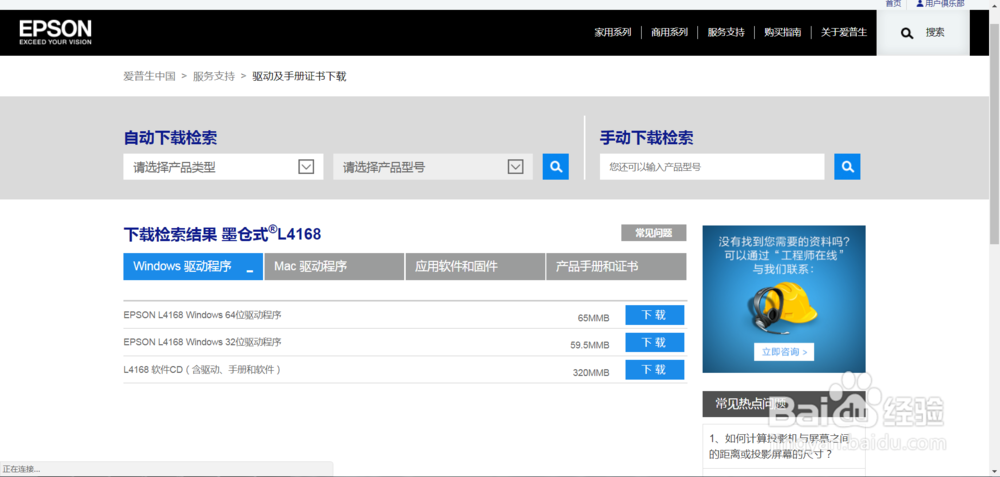Click the 65MMB file size text
Screen dimensions: 1000x477
[x=594, y=318]
